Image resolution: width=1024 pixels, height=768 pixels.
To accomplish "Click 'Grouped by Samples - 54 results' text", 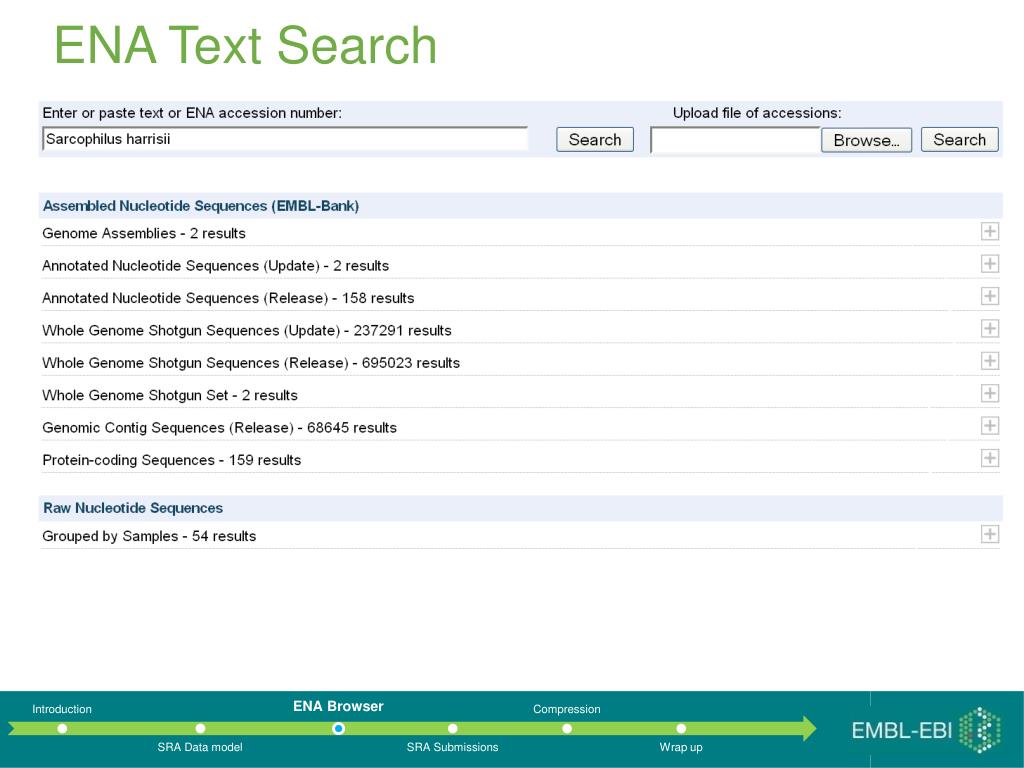I will point(149,536).
